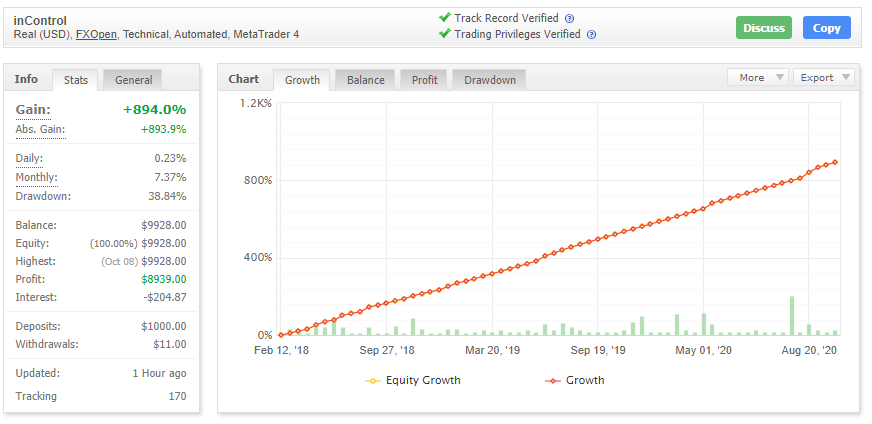Image resolution: width=872 pixels, height=424 pixels.
Task: Switch to the Stats tab
Action: 76,80
